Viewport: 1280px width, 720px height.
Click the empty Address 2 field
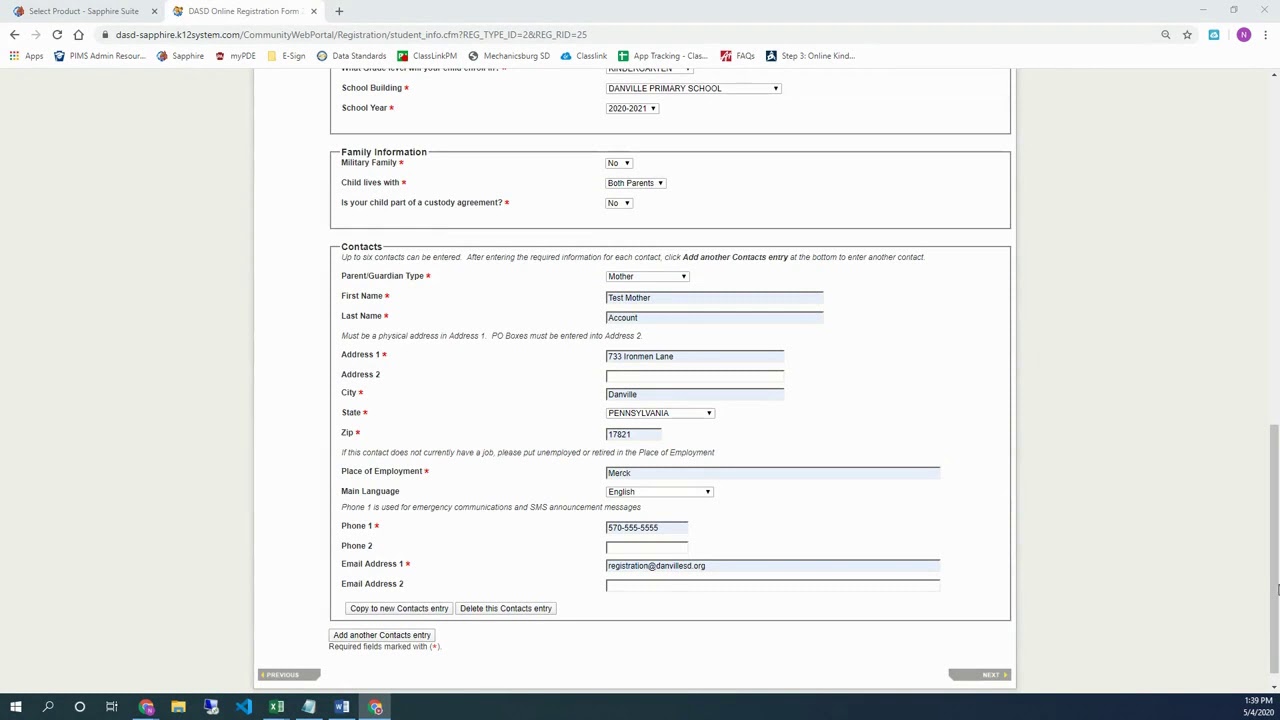[695, 375]
